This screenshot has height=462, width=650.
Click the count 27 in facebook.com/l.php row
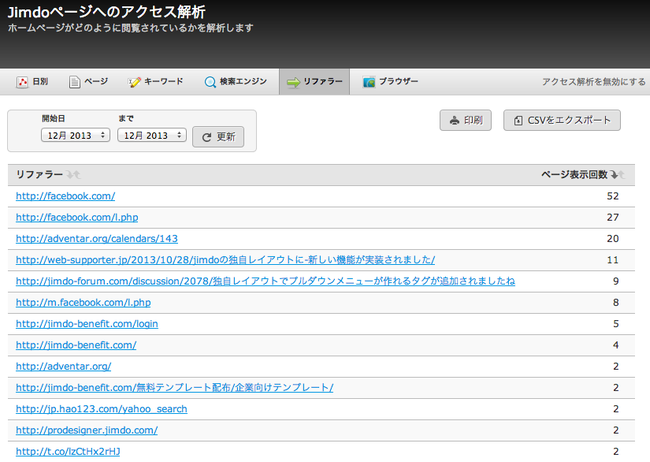pos(613,217)
